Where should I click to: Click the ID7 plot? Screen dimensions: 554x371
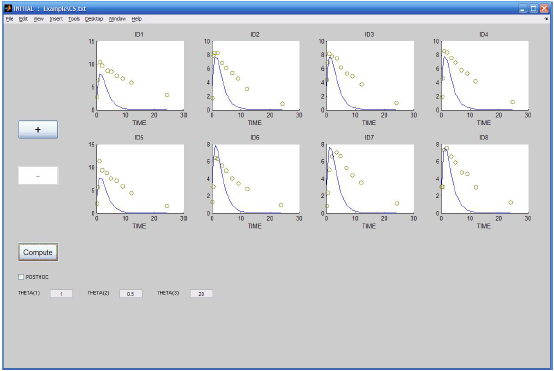pyautogui.click(x=370, y=179)
